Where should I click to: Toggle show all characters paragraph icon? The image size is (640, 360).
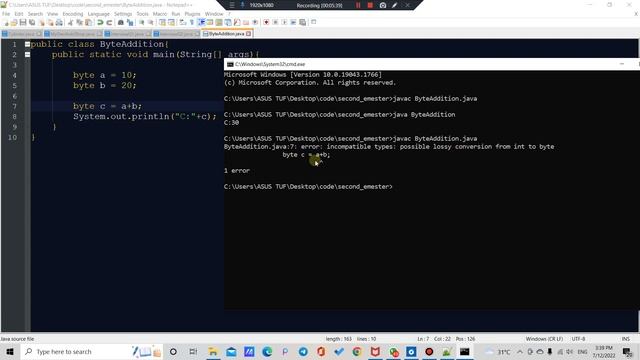[x=191, y=22]
